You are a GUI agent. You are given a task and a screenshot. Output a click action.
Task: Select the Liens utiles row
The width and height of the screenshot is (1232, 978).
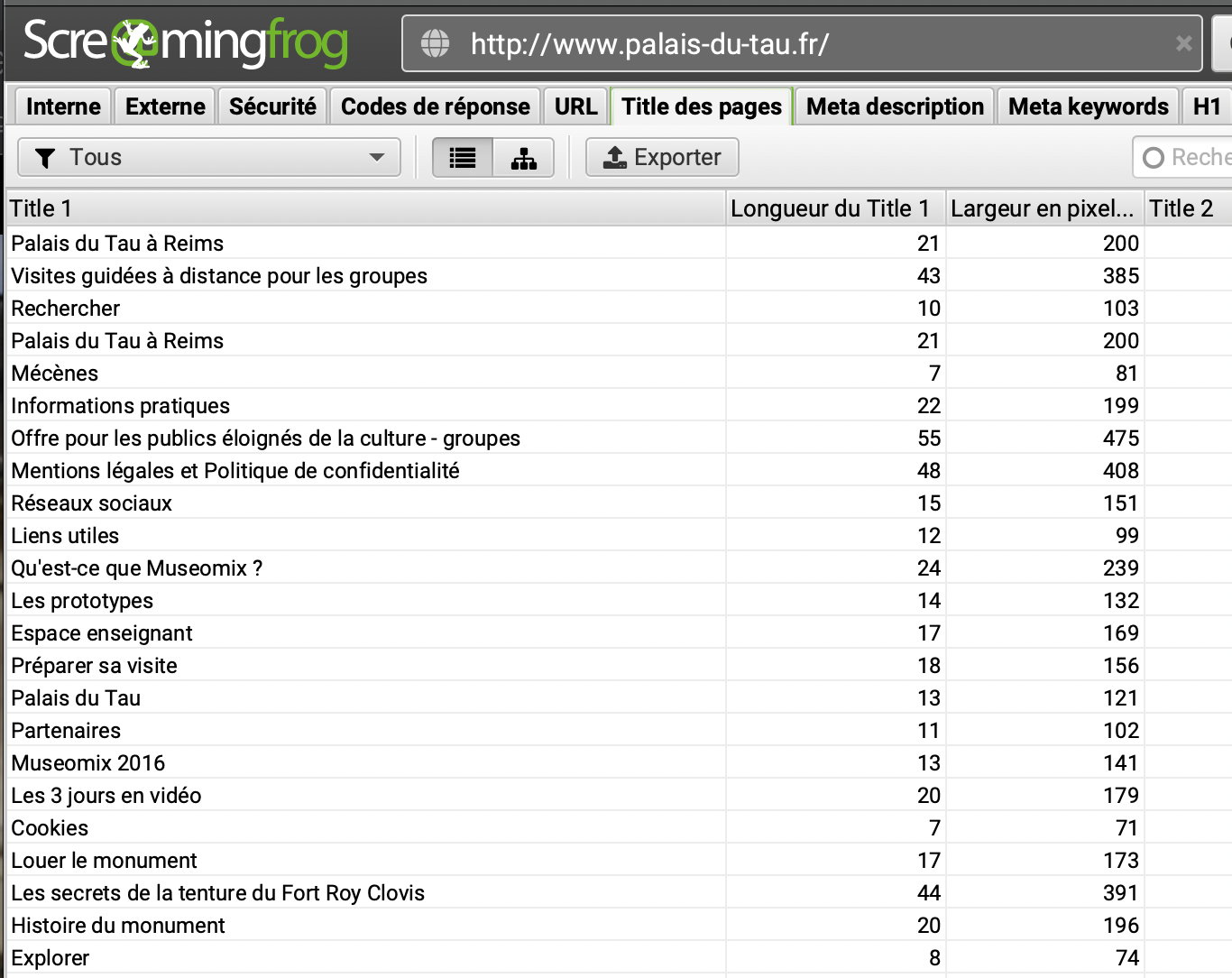click(x=619, y=535)
